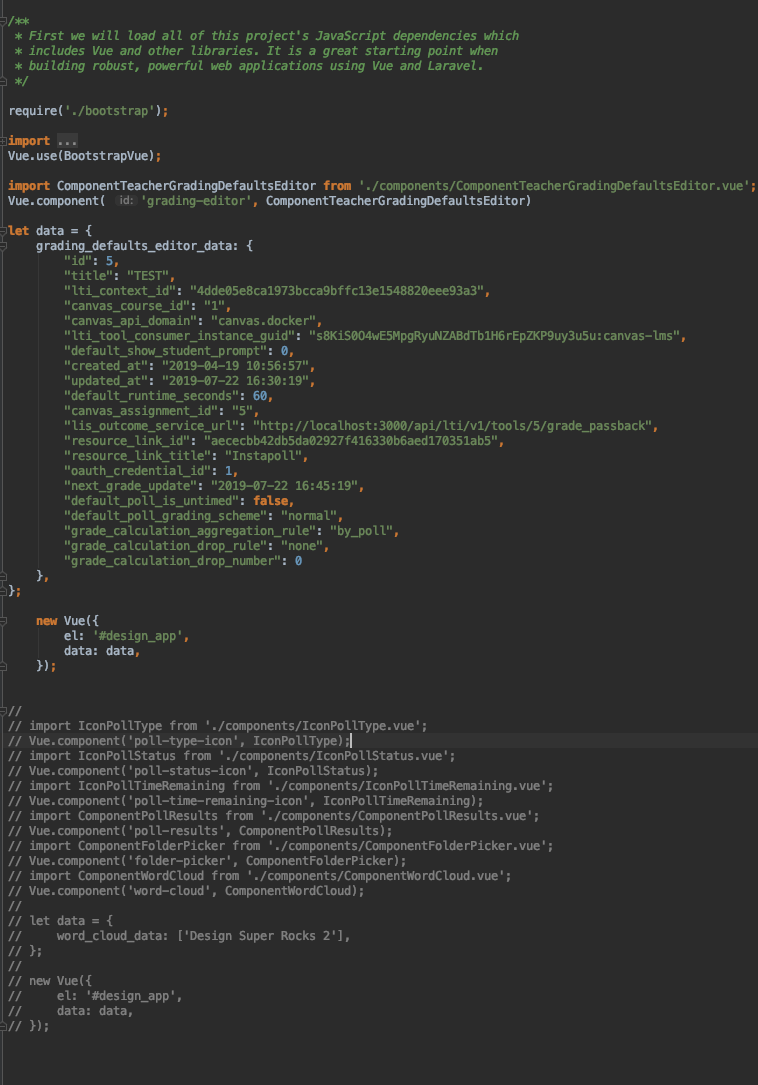Click the commented import ComponentPollResults line
Image resolution: width=758 pixels, height=1085 pixels.
pos(273,816)
